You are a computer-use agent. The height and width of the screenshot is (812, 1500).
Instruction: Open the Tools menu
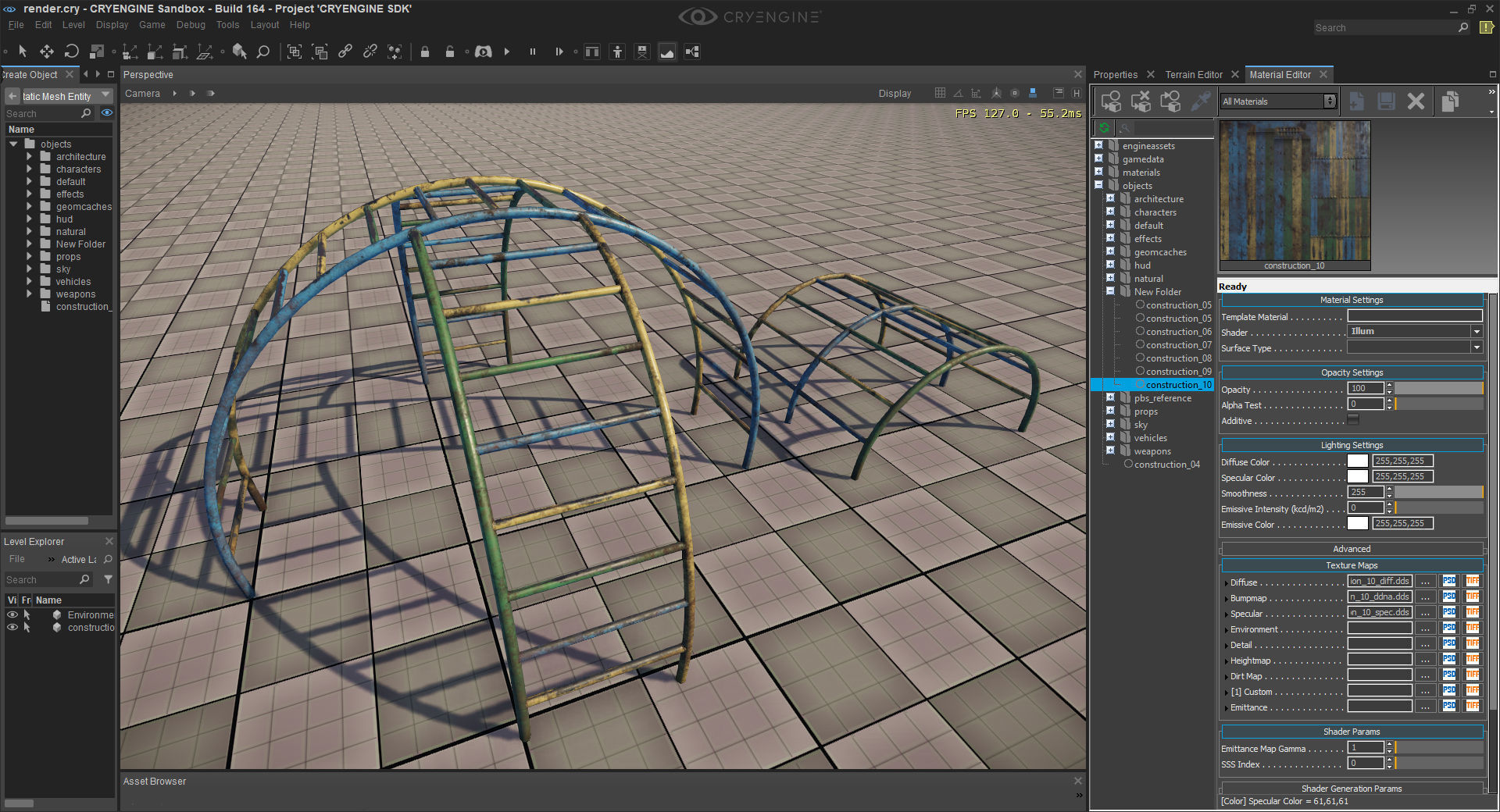227,25
